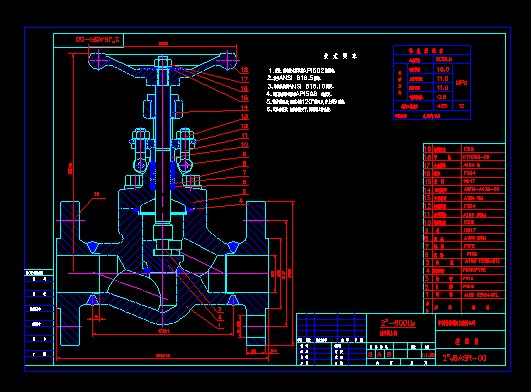The height and width of the screenshot is (392, 531).
Task: Click the technical requirements heading above the notes
Action: tap(340, 56)
